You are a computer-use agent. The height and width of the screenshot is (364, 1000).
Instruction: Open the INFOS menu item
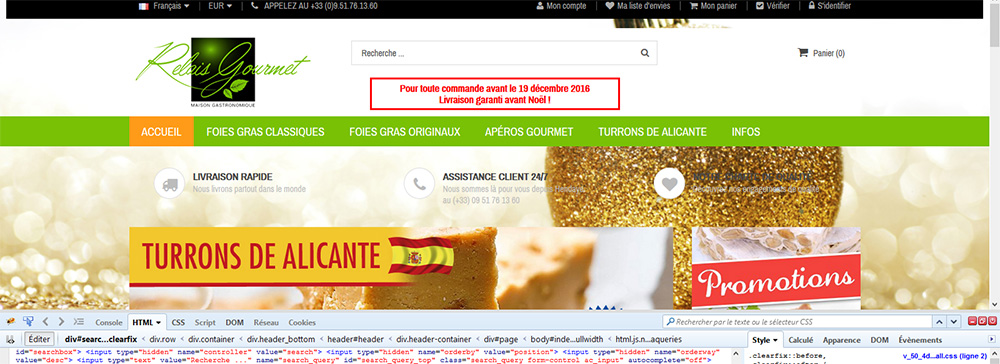coord(746,132)
